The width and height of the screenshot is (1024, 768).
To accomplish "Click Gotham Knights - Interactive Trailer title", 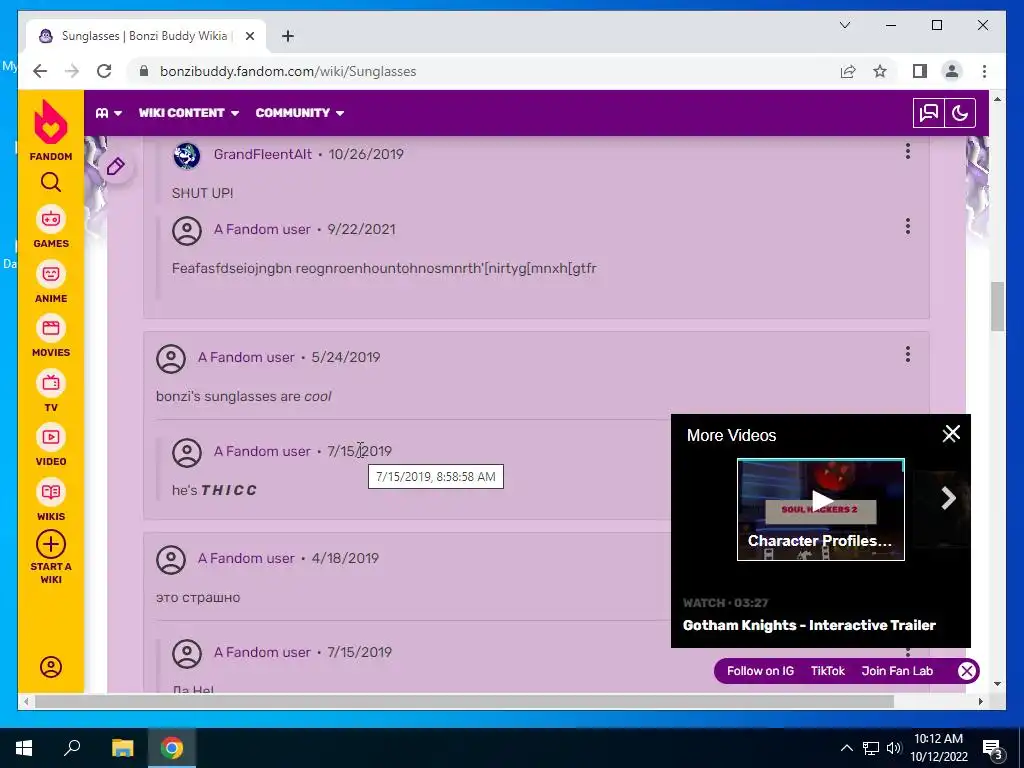I will pos(809,625).
